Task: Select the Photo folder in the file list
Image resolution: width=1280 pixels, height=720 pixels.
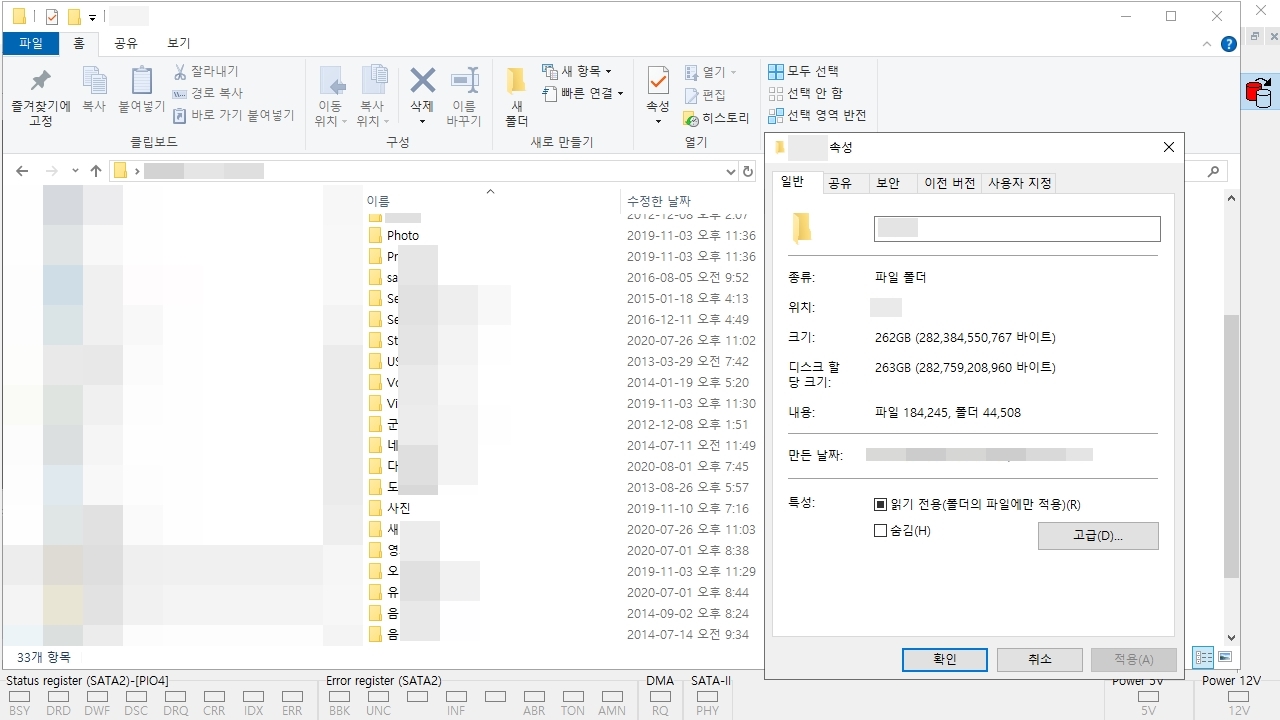Action: (x=403, y=236)
